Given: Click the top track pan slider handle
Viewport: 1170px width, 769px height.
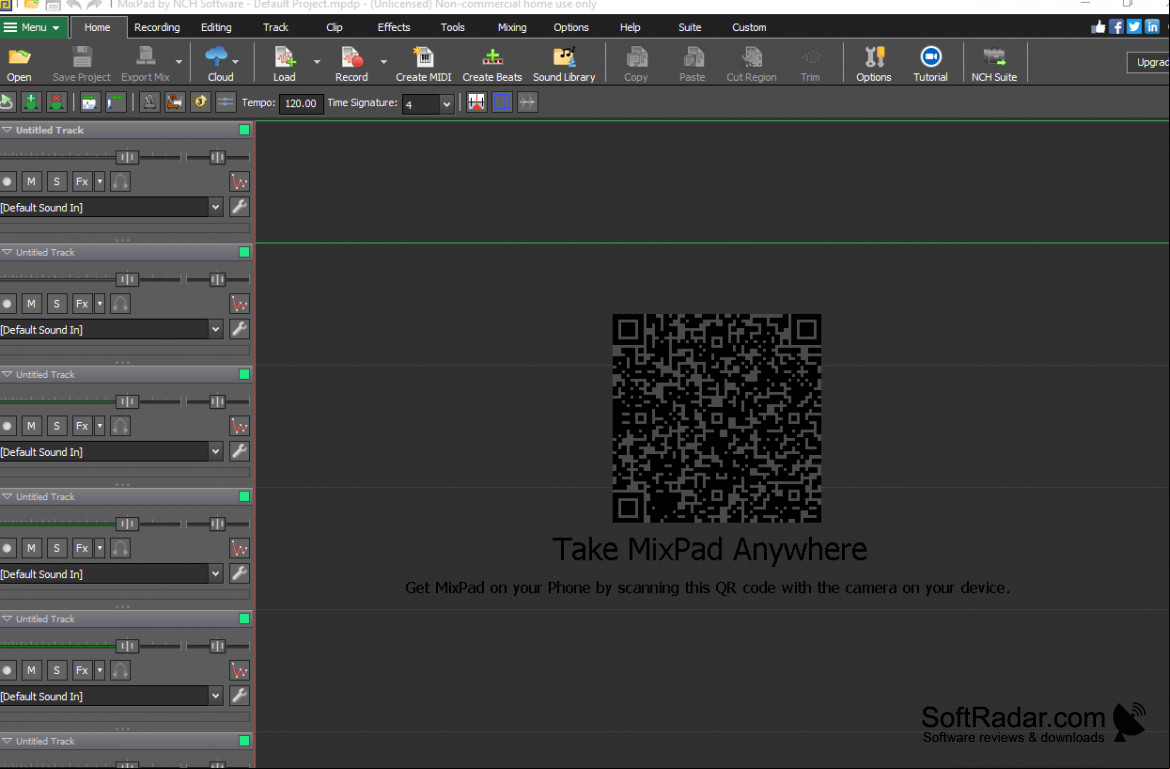Looking at the screenshot, I should [x=217, y=157].
